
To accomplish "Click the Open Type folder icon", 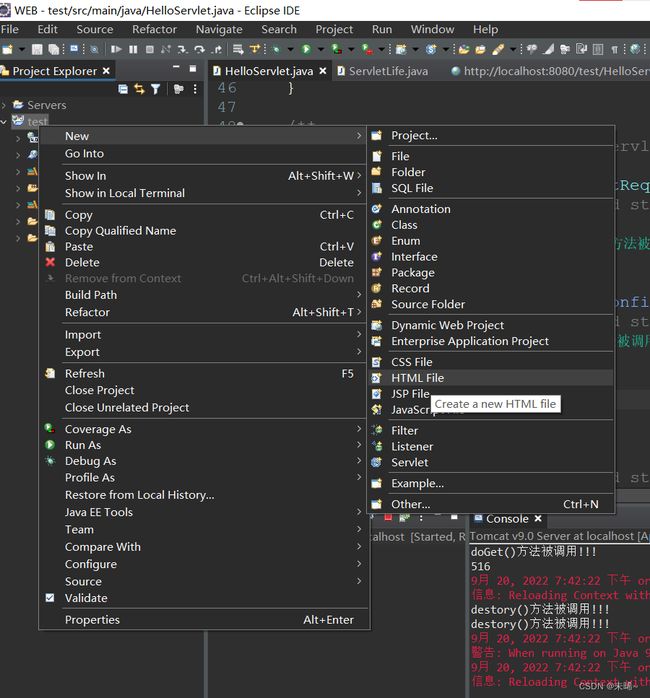I will pos(463,49).
